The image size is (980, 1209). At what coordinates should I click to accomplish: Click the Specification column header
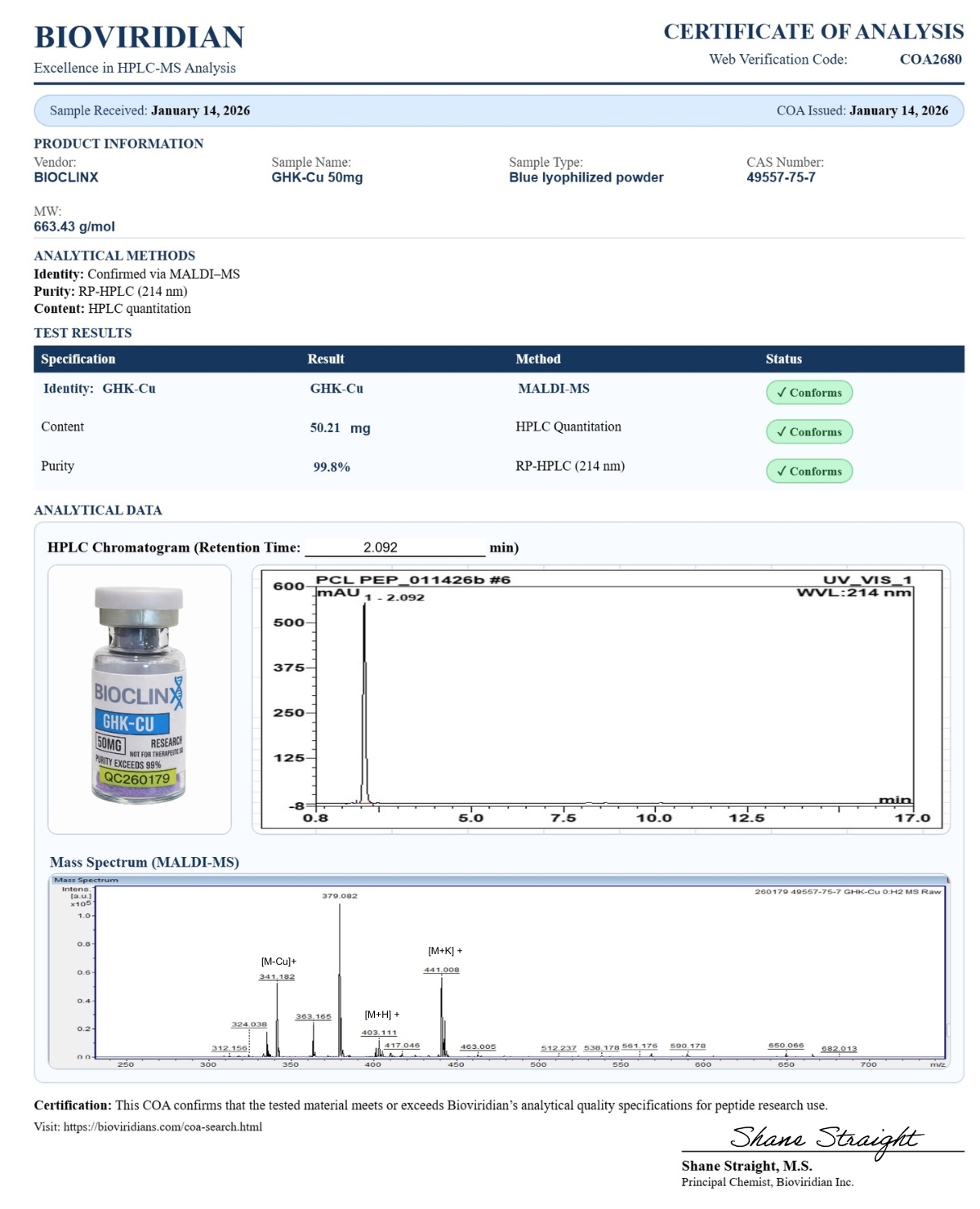[x=78, y=359]
